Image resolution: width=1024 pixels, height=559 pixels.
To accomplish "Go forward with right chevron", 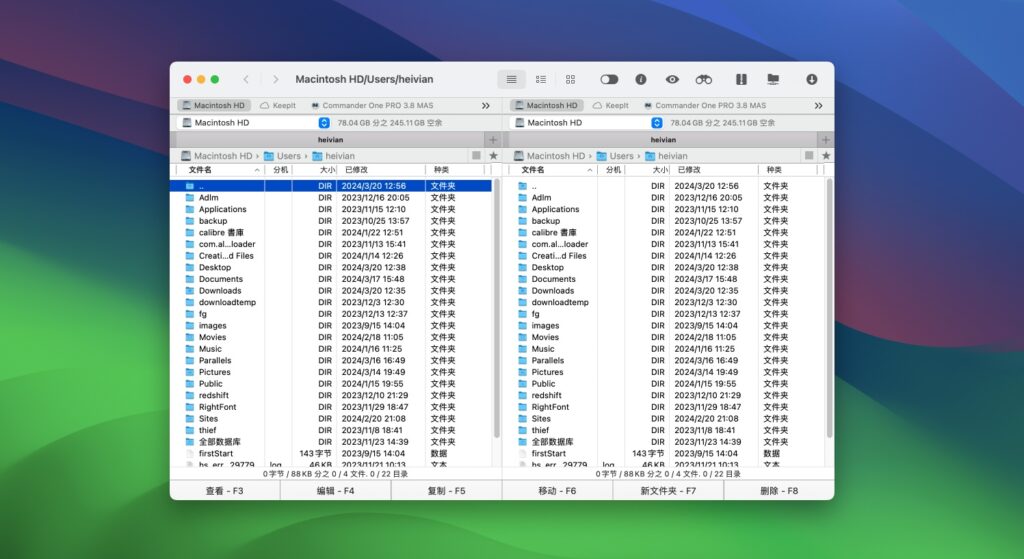I will coord(276,79).
